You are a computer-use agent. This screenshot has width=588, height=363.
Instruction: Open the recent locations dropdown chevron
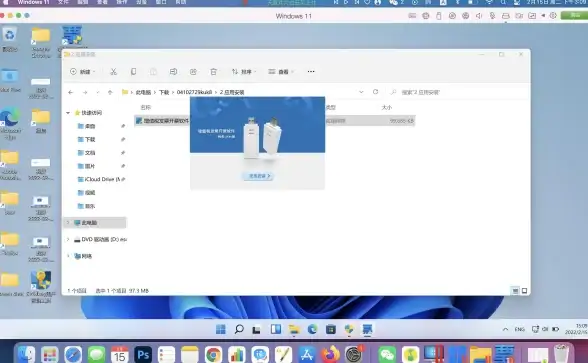98,92
